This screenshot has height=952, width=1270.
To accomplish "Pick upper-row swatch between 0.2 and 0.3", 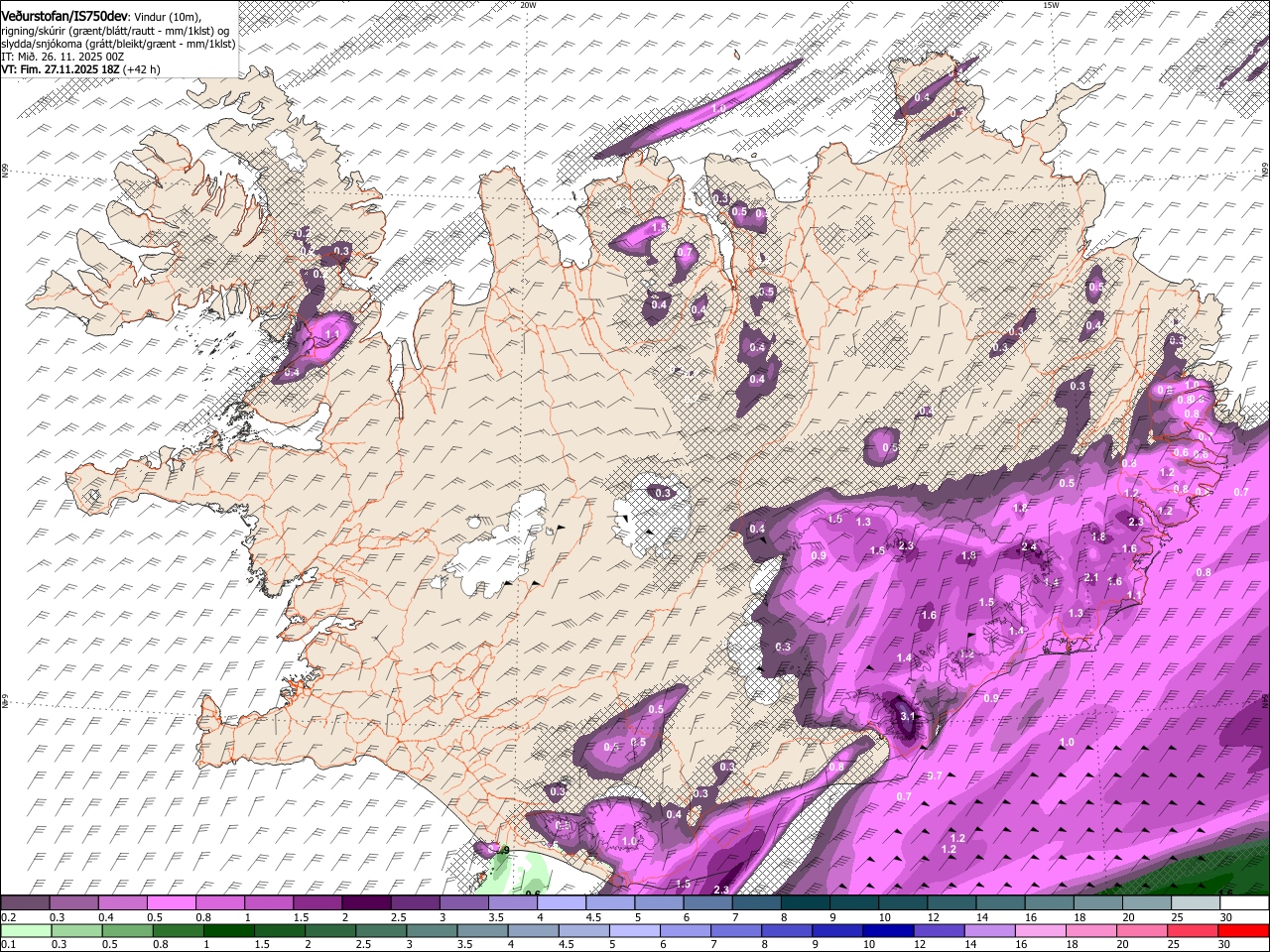I will (25, 902).
